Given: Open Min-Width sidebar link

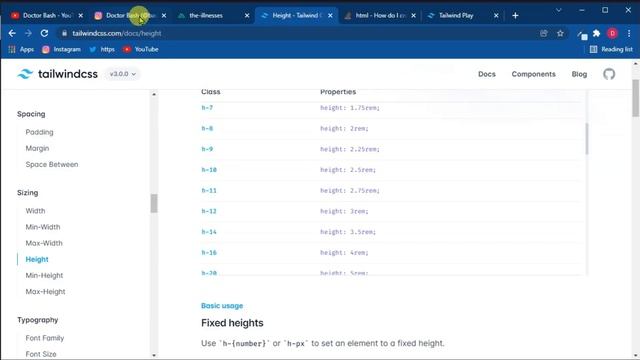Looking at the screenshot, I should (x=42, y=227).
